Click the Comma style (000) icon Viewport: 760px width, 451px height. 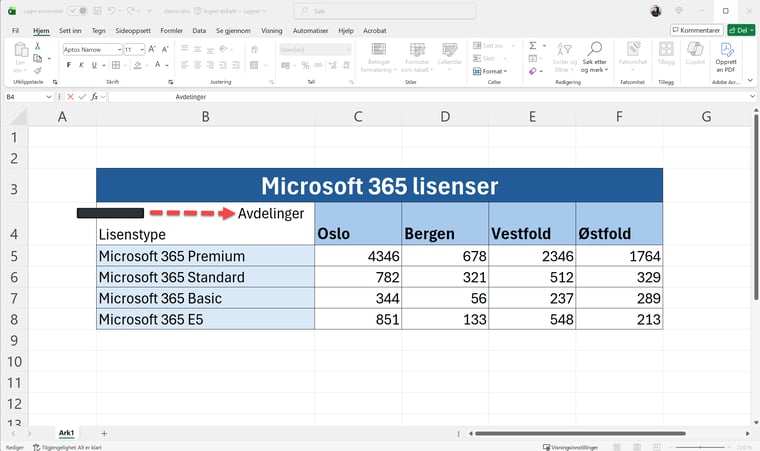(x=318, y=65)
